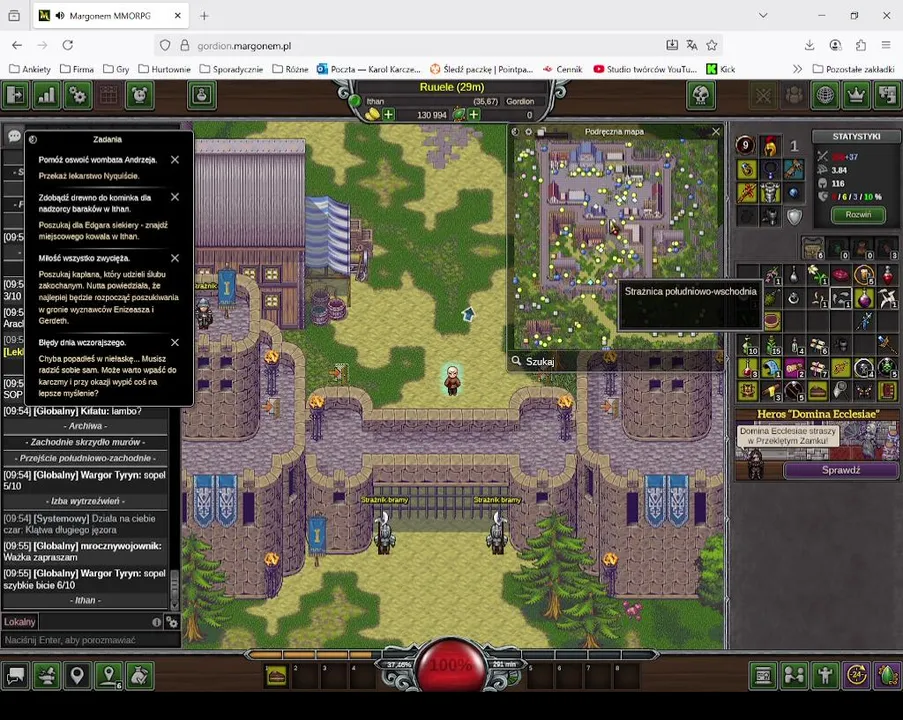Open the Ankiety bookmarks folder
The image size is (903, 720).
coord(31,69)
